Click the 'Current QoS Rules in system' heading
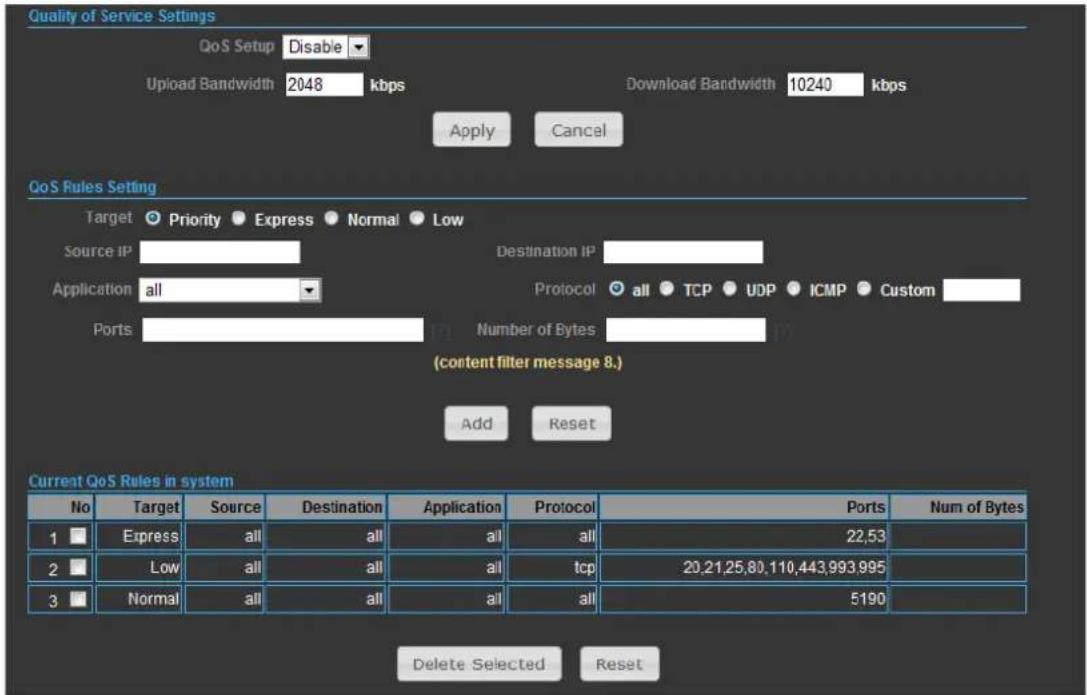The height and width of the screenshot is (695, 1087). pyautogui.click(x=131, y=481)
